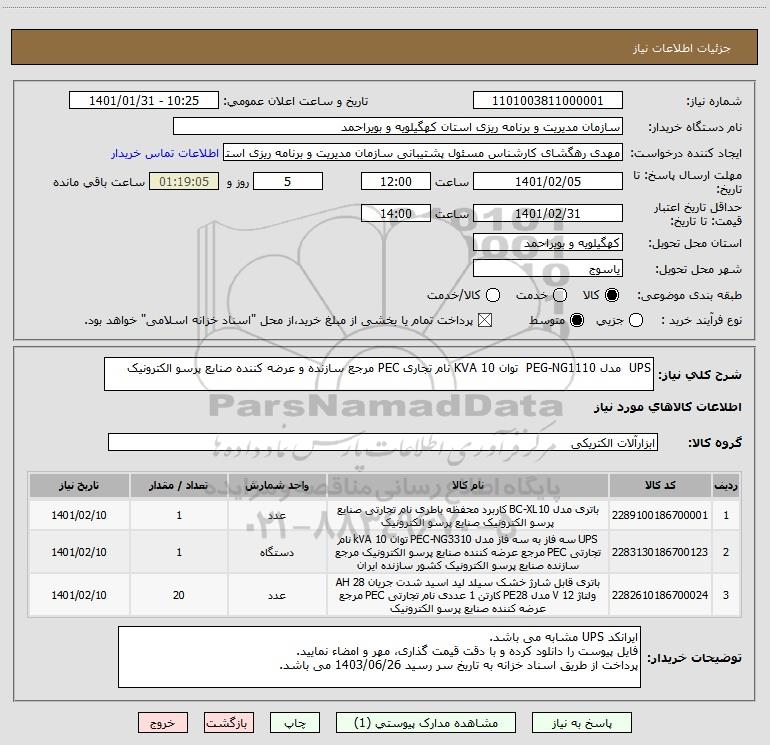Click the validity time field 14:00
The height and width of the screenshot is (745, 770).
click(396, 214)
